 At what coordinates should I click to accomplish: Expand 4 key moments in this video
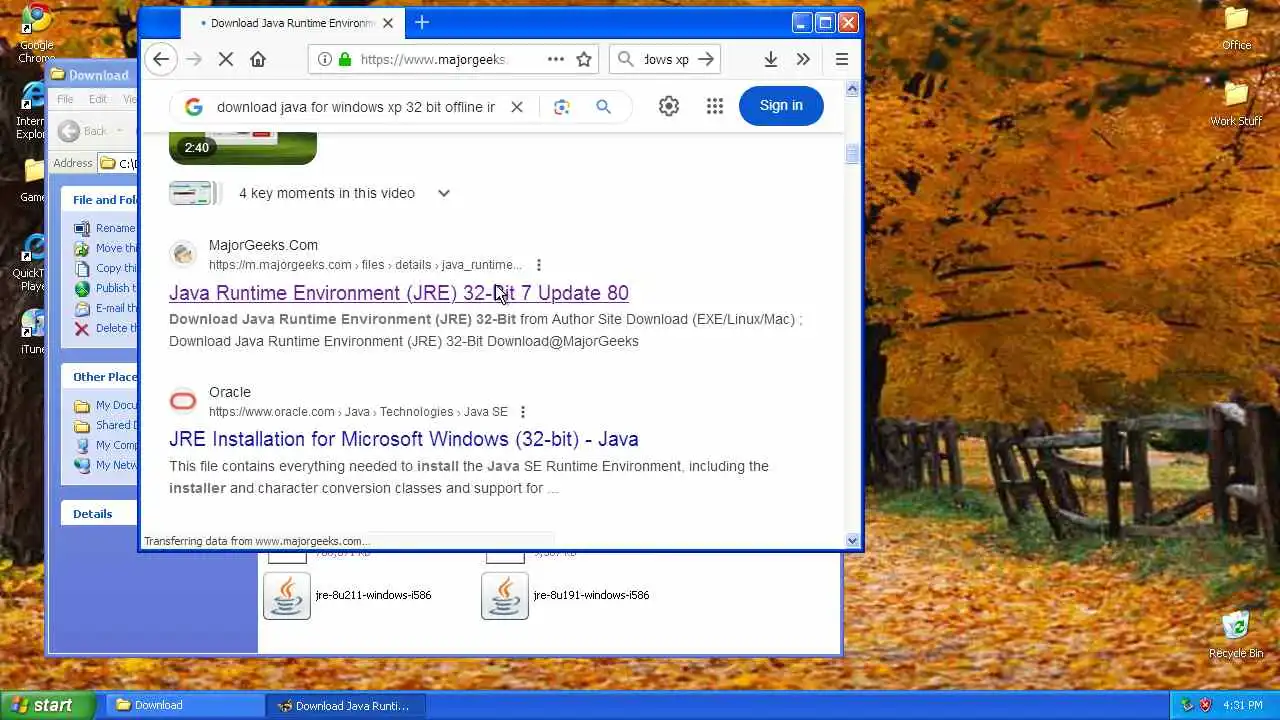(x=443, y=193)
